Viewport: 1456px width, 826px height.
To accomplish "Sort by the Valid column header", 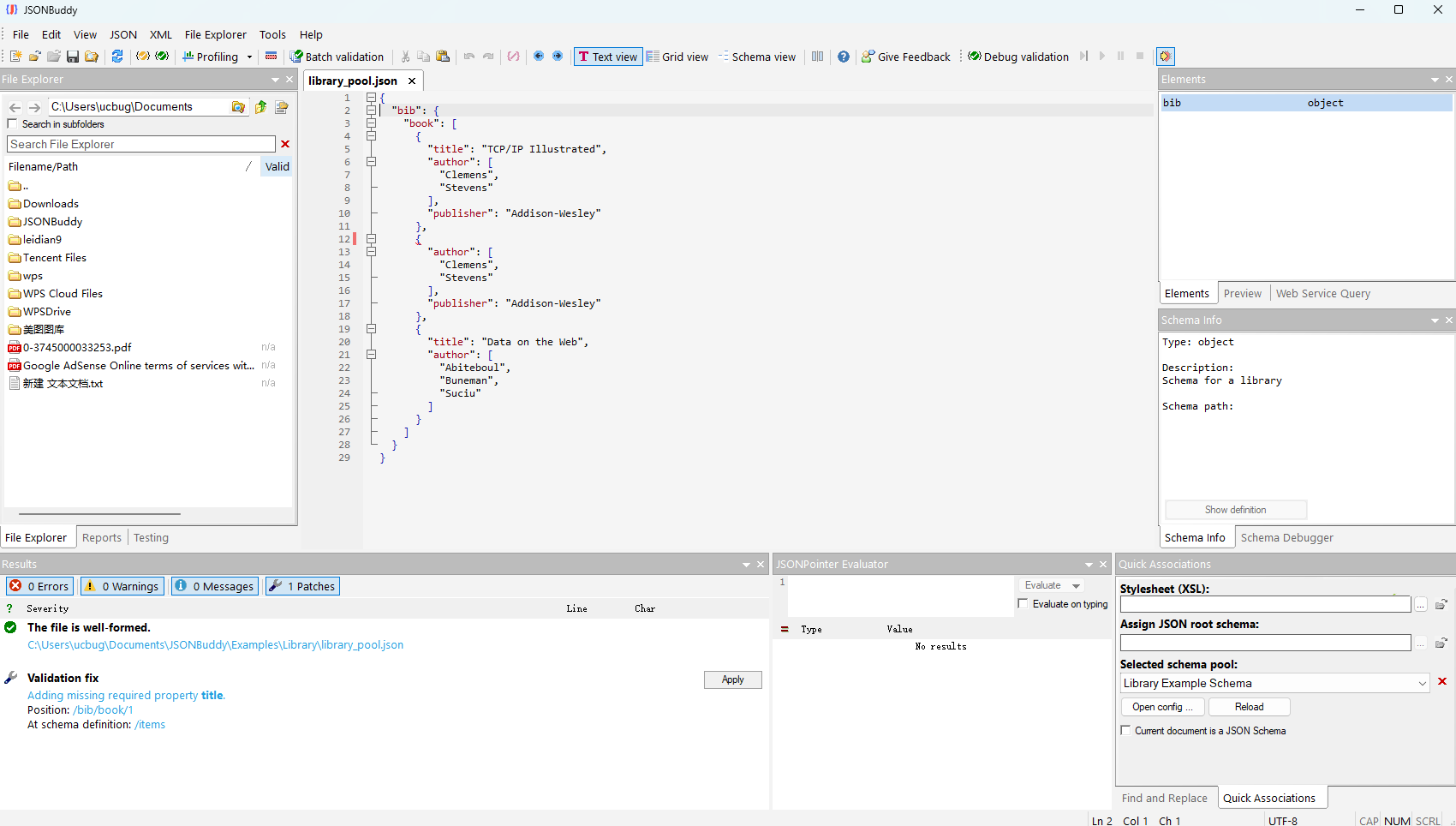I will (277, 166).
